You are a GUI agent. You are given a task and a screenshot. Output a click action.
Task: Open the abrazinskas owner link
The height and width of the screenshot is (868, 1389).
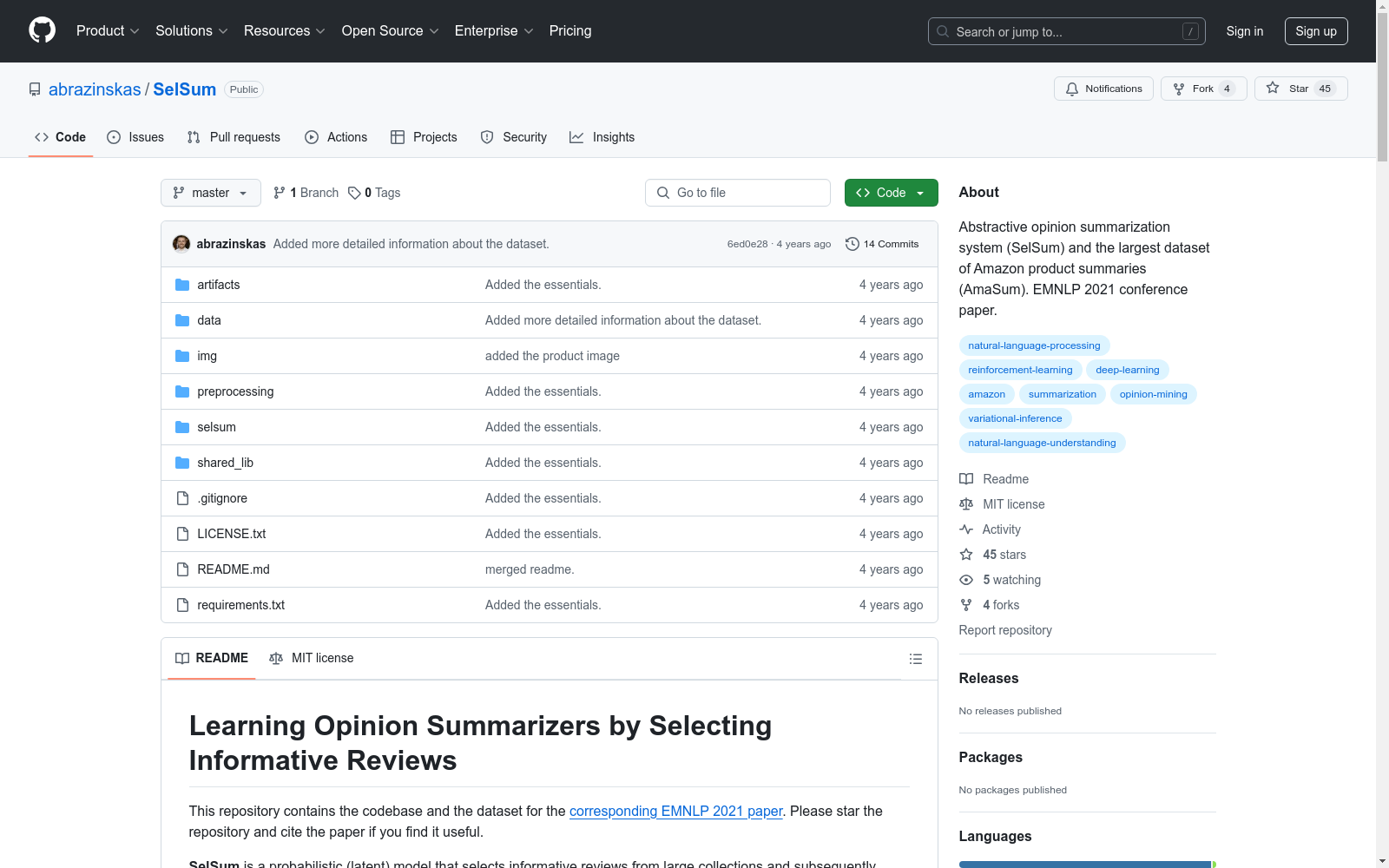(95, 89)
